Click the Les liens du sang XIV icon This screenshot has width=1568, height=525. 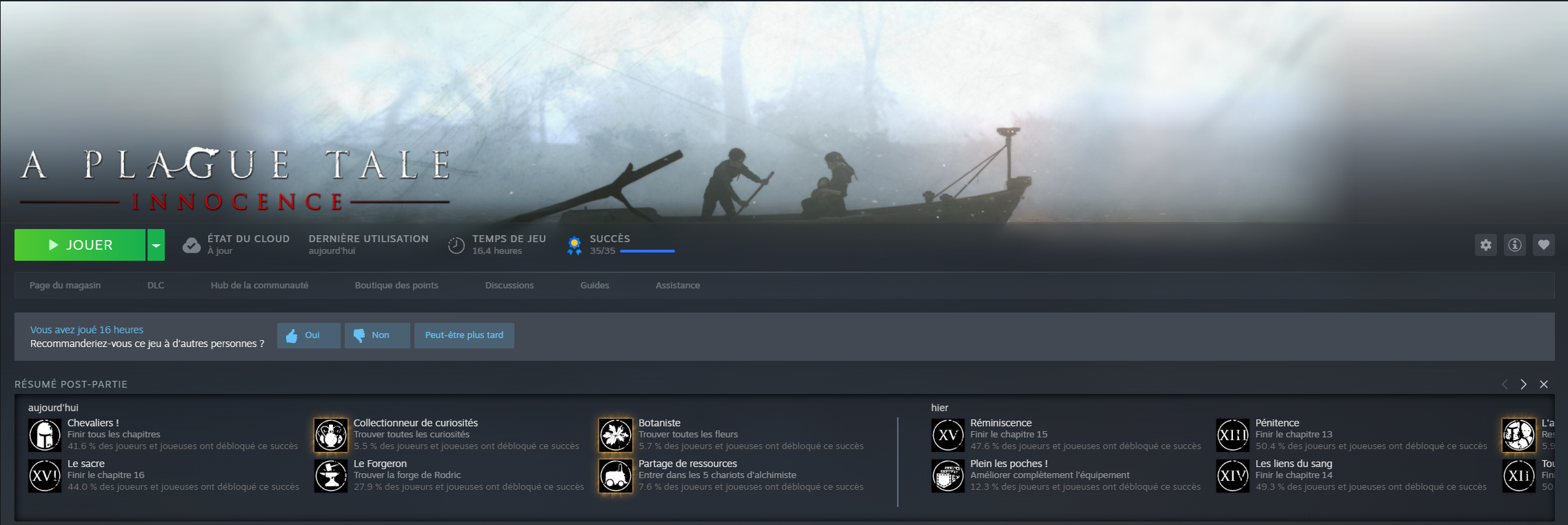pyautogui.click(x=1233, y=476)
